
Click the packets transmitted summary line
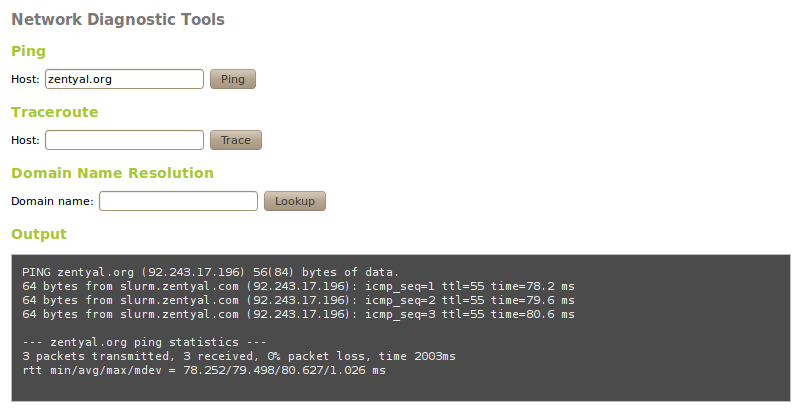tap(238, 356)
